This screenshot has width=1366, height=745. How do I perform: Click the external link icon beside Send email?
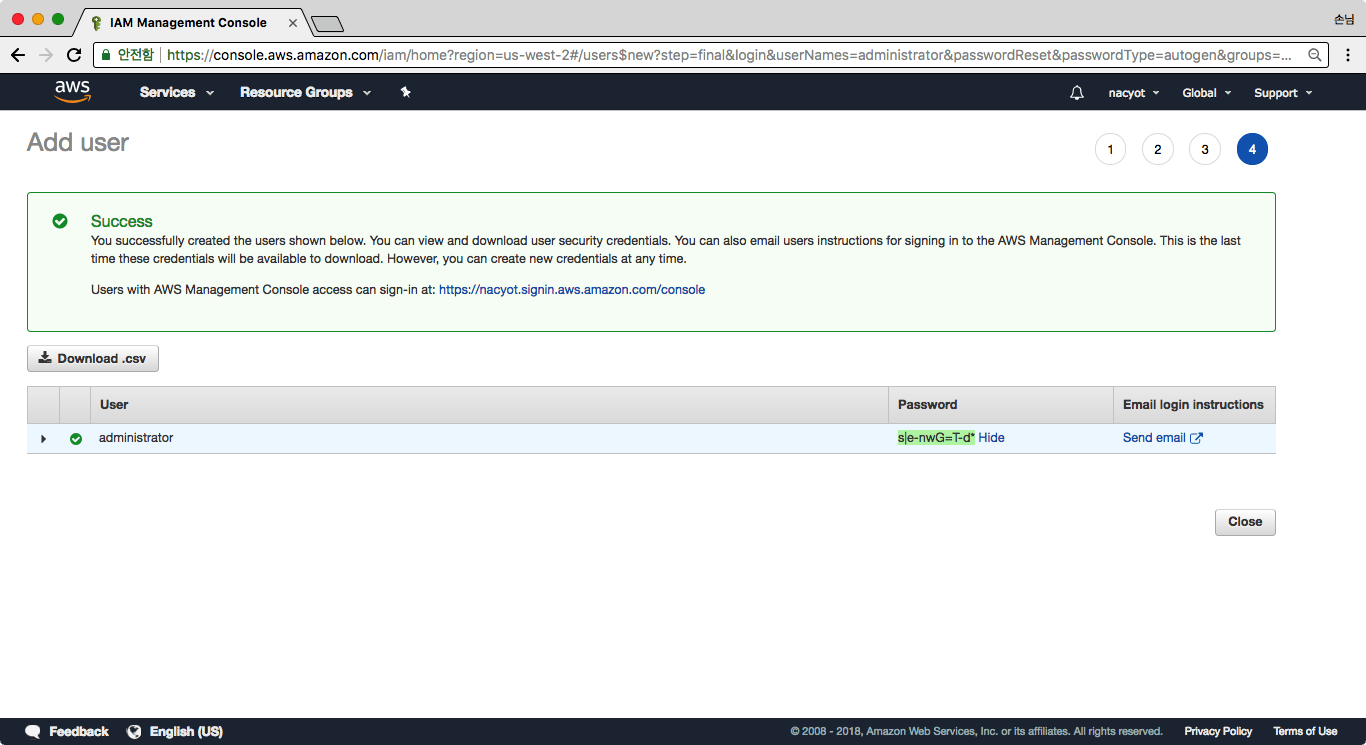[1196, 438]
